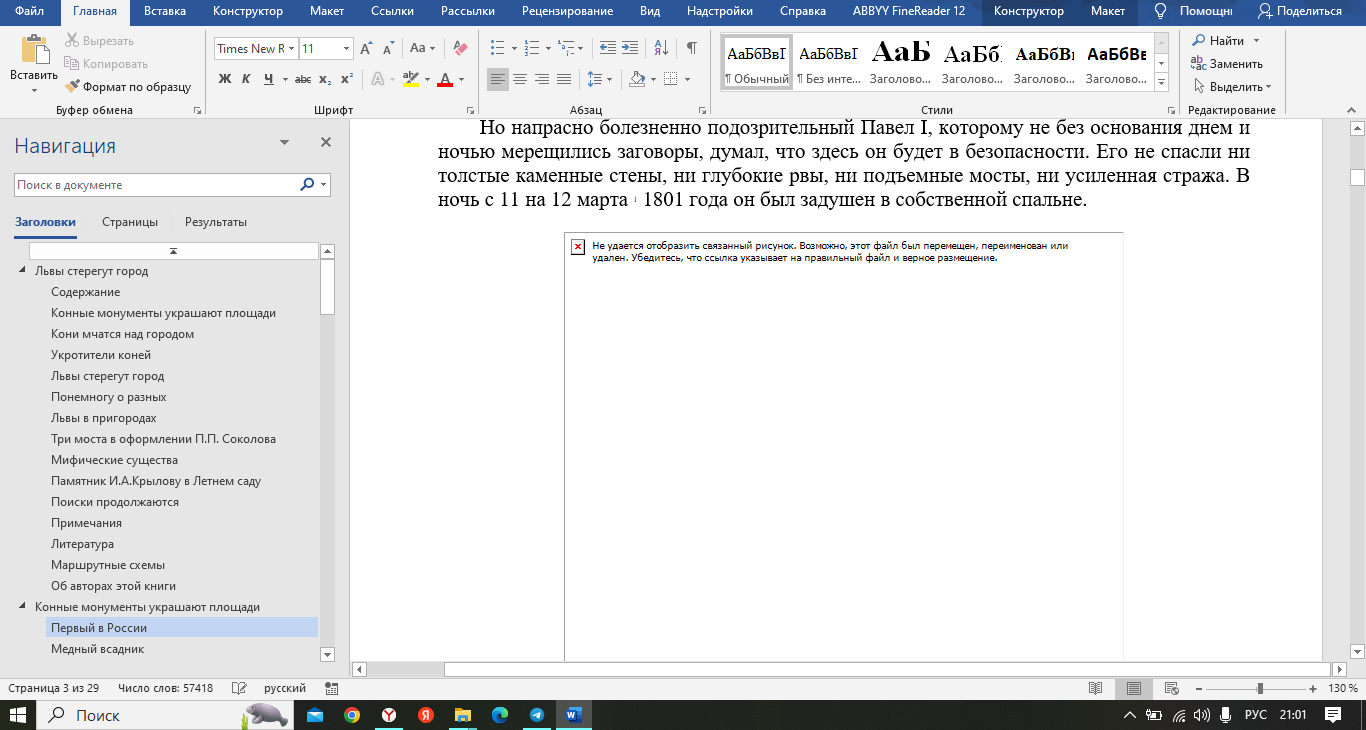Switch to the Страницы navigation tab
The width and height of the screenshot is (1366, 730).
[130, 222]
